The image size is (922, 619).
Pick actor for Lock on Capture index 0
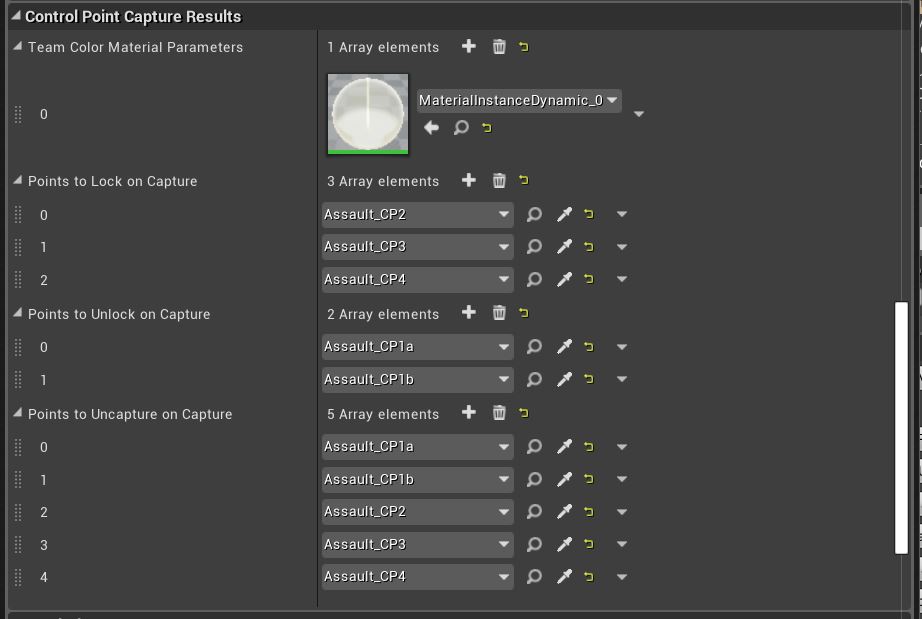(x=564, y=215)
